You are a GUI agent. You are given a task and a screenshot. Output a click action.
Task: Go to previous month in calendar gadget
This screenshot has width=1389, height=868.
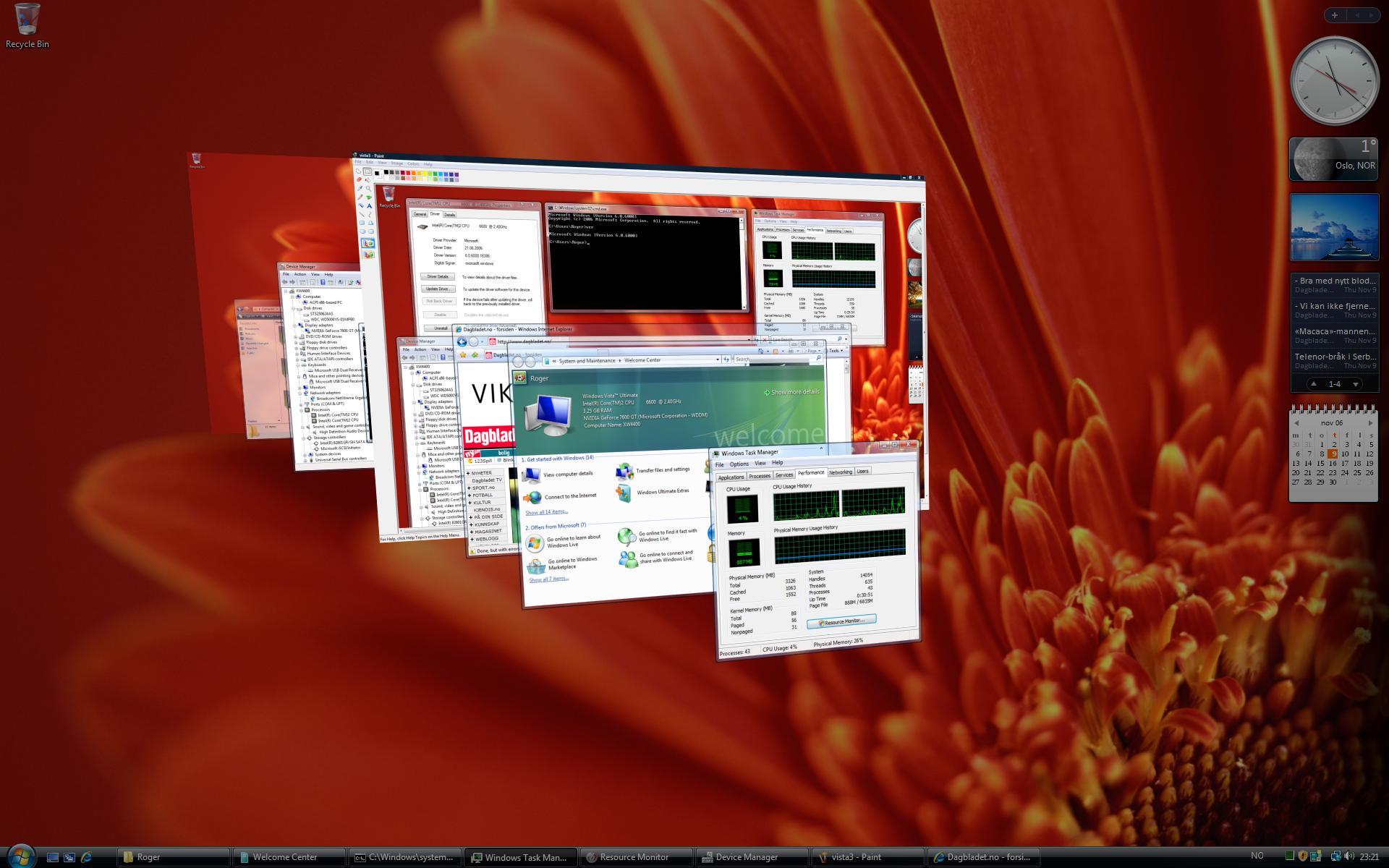coord(1296,423)
